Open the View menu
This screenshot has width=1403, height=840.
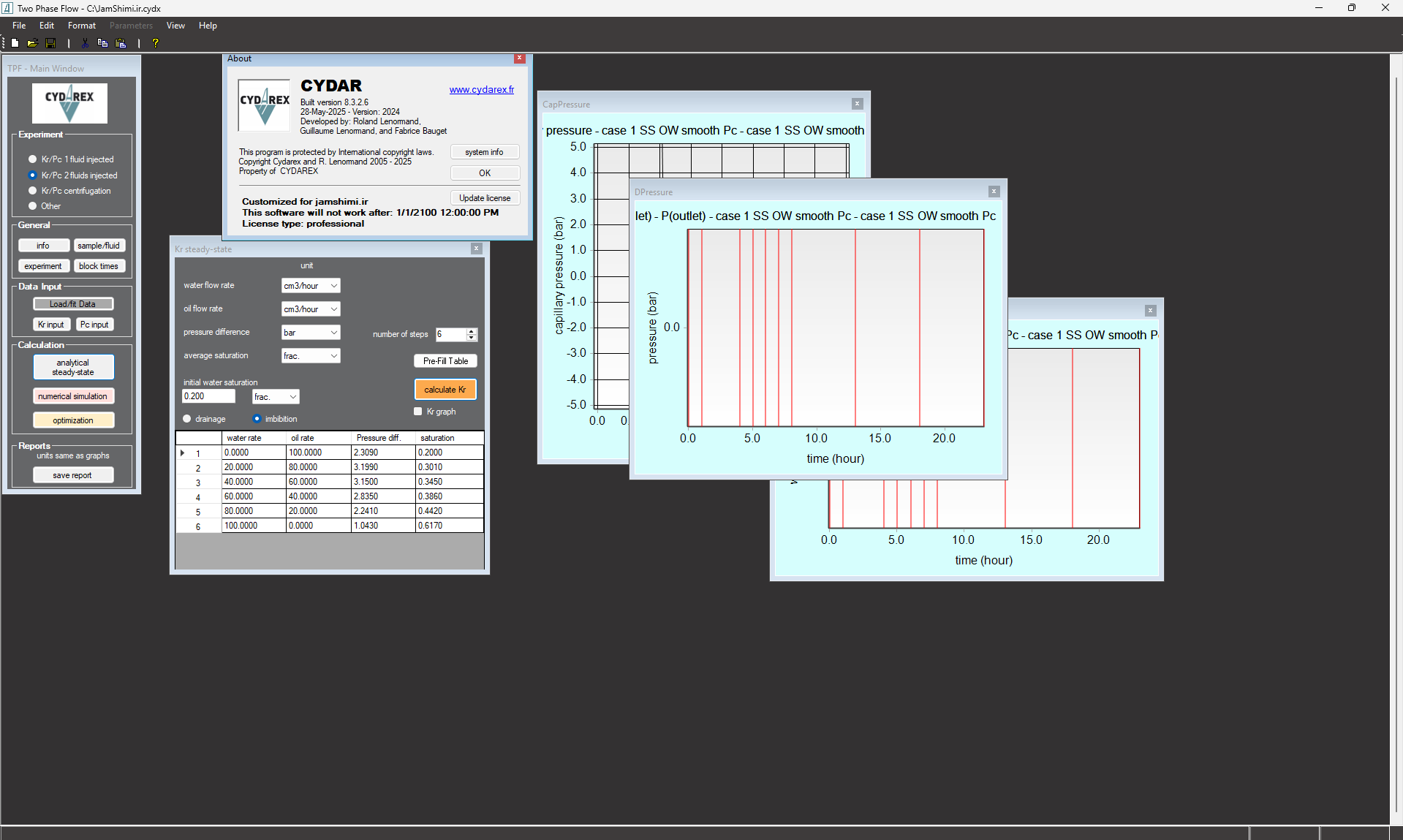[175, 26]
